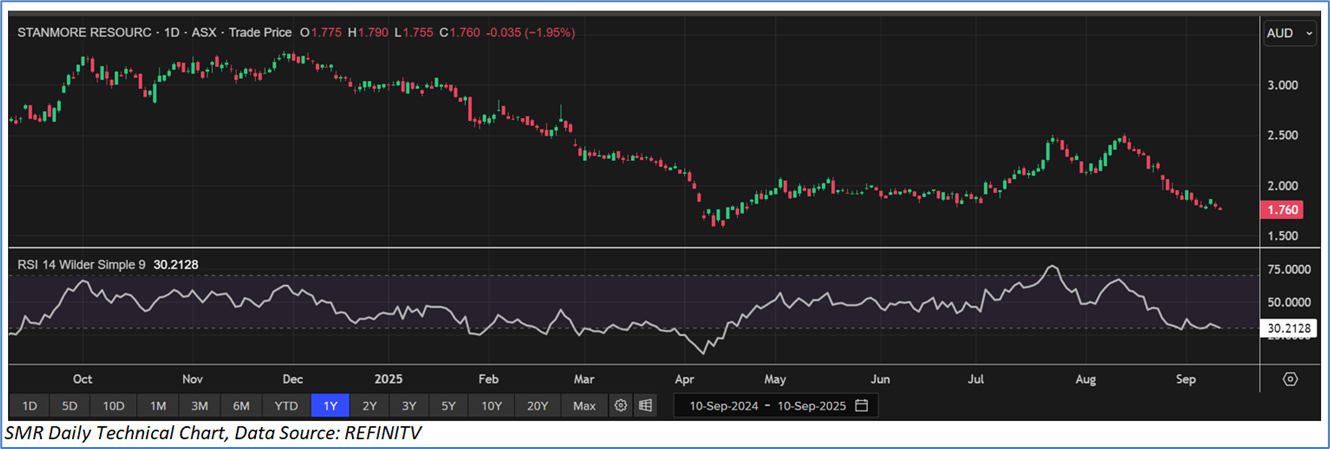Click the STANMORE RESOURC chart title
Image resolution: width=1330 pixels, height=449 pixels.
pos(84,33)
